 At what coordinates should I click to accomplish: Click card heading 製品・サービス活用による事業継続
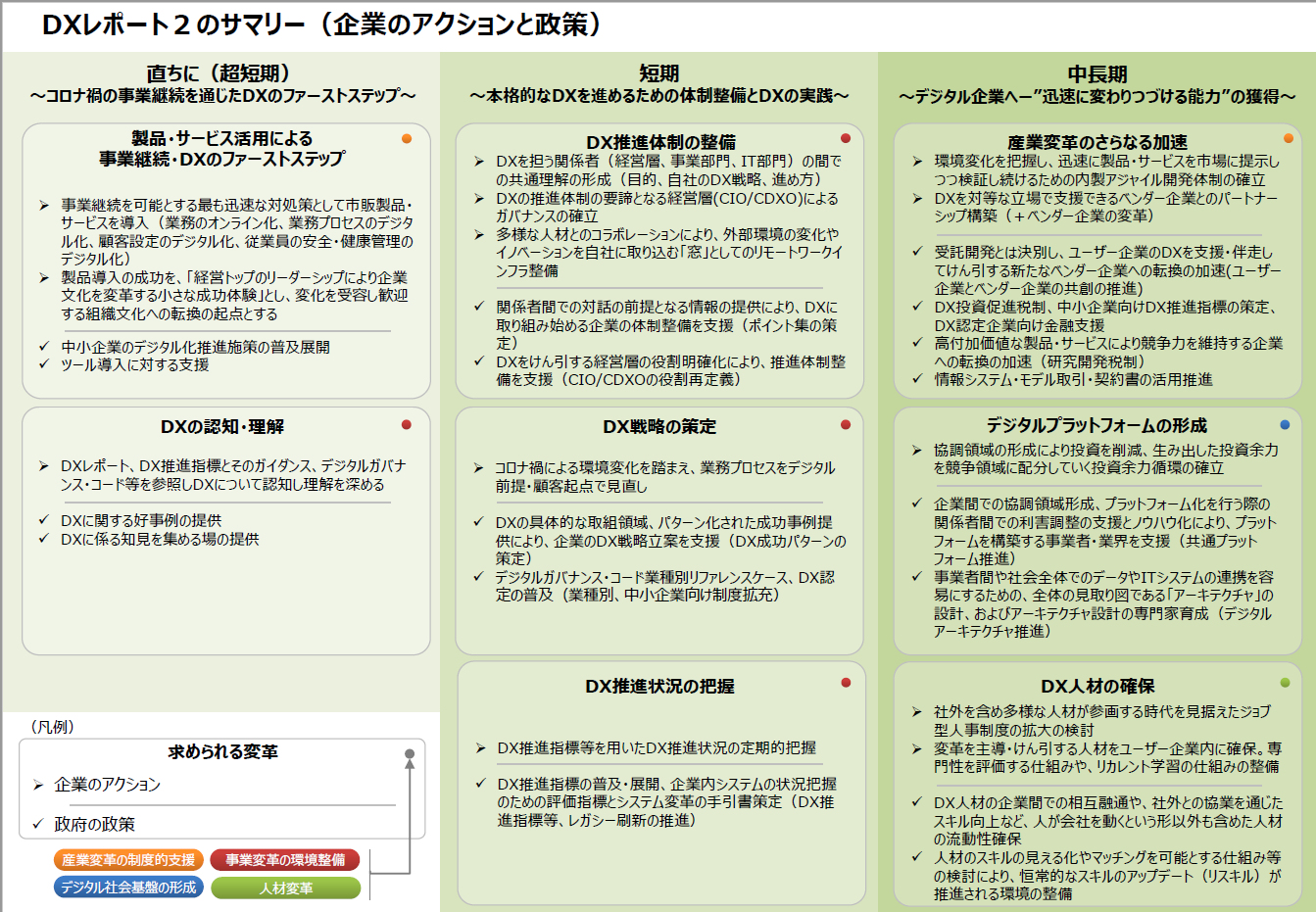point(222,149)
